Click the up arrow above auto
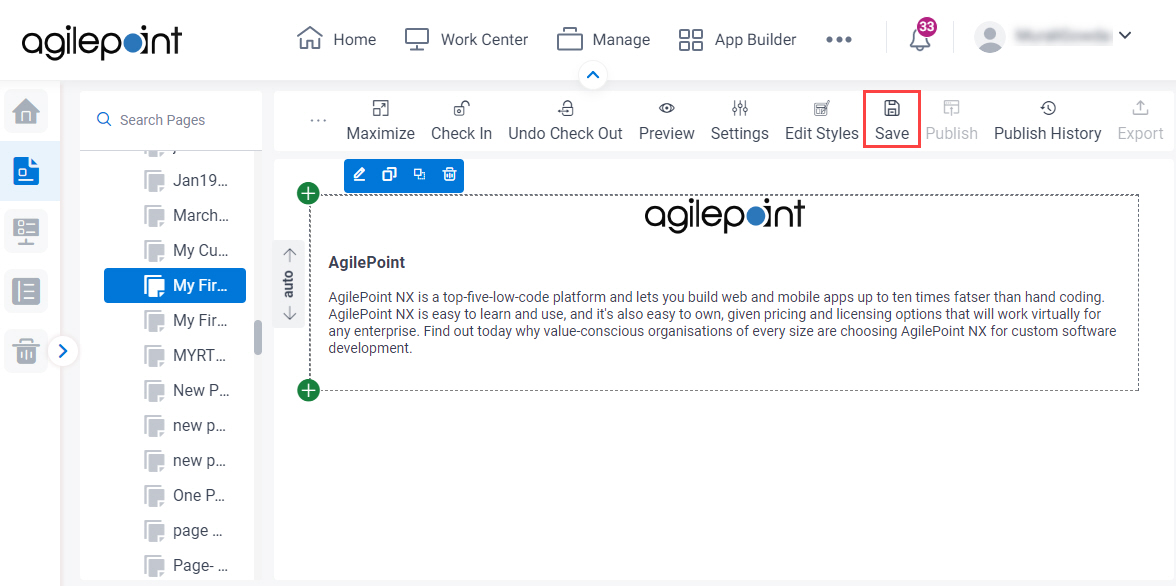The width and height of the screenshot is (1176, 586). [x=290, y=254]
